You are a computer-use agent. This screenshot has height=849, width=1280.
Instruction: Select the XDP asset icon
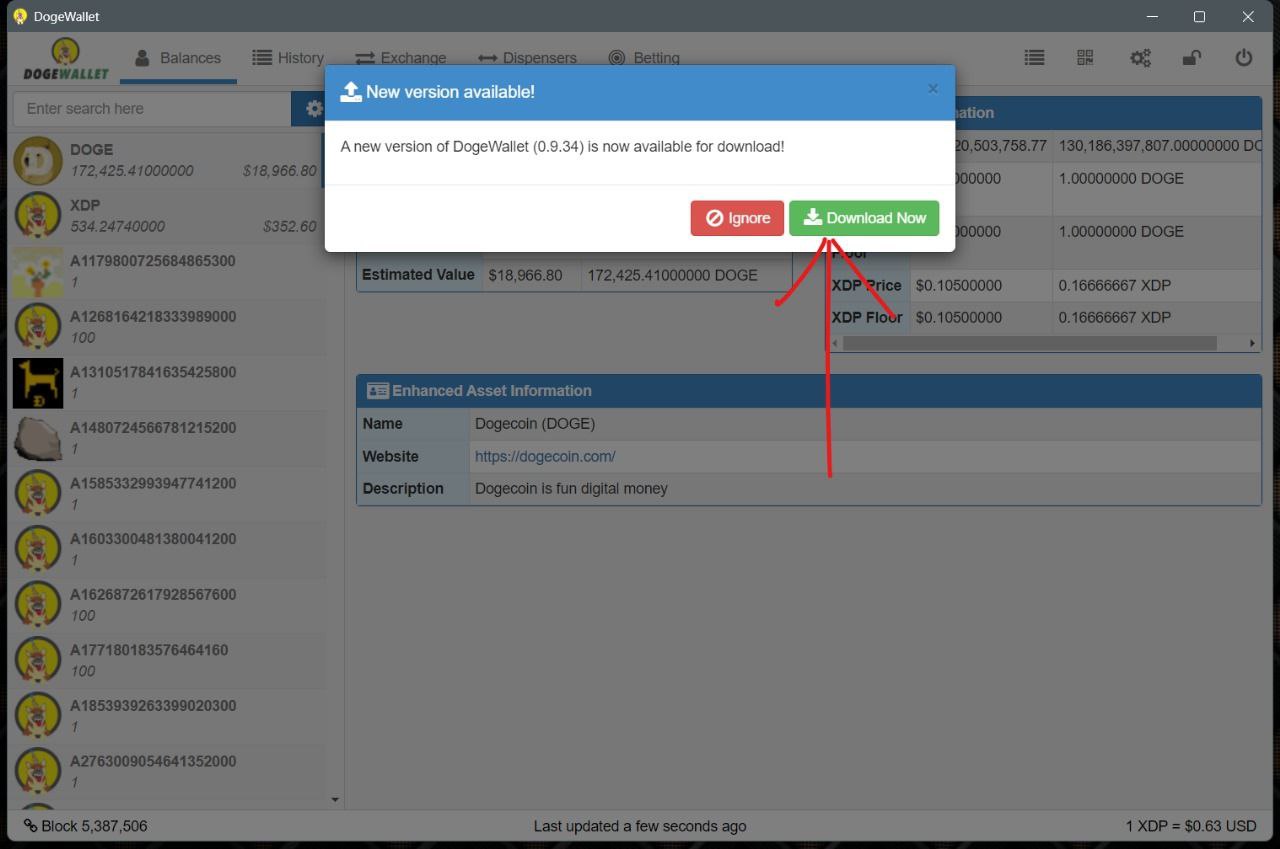(38, 216)
